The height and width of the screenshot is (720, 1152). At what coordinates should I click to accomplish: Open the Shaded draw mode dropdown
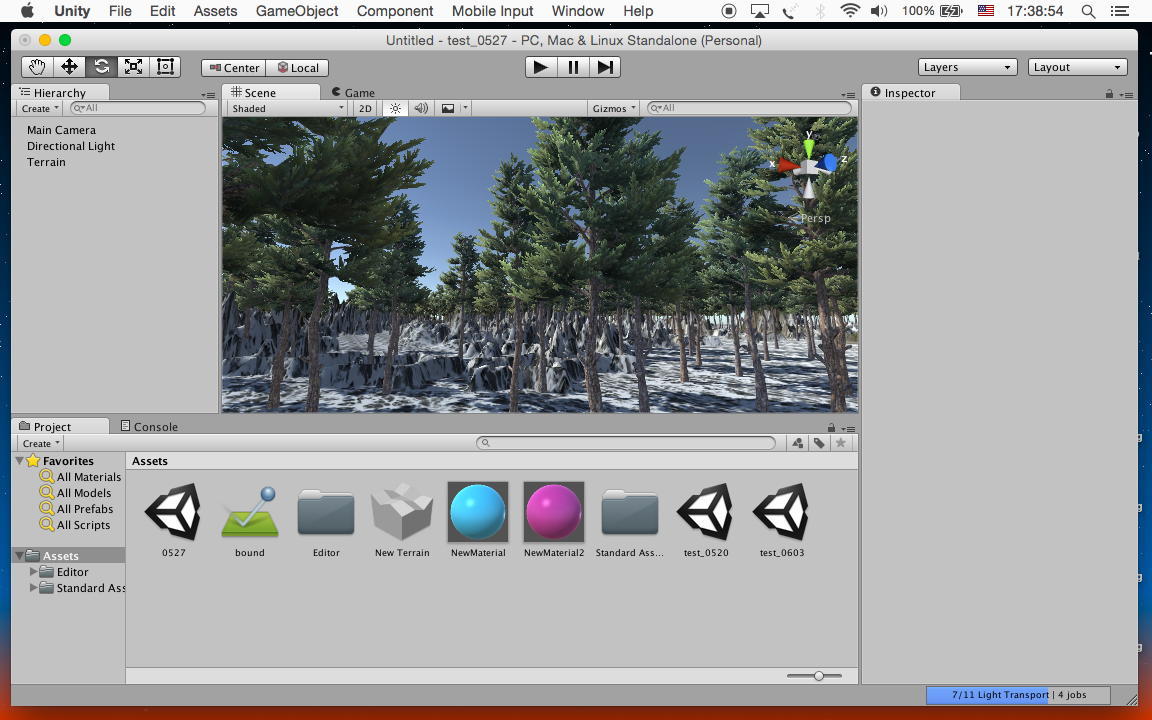click(x=287, y=108)
